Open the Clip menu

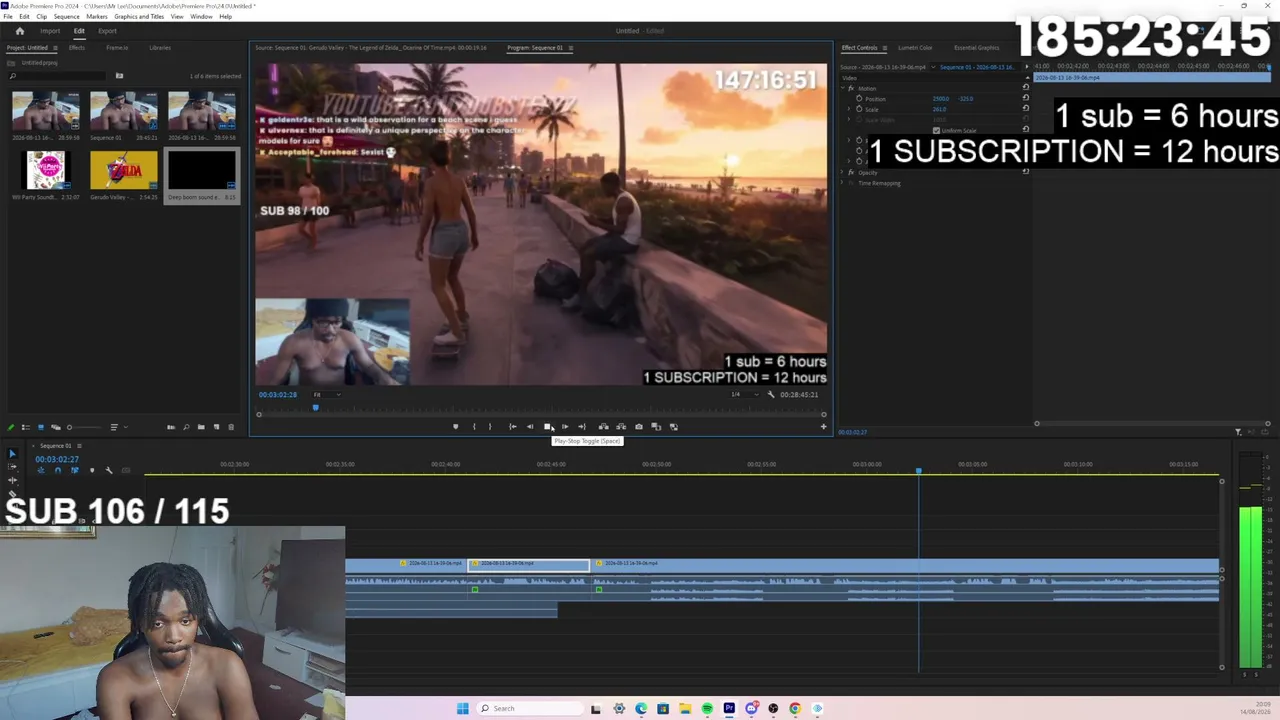click(x=41, y=17)
